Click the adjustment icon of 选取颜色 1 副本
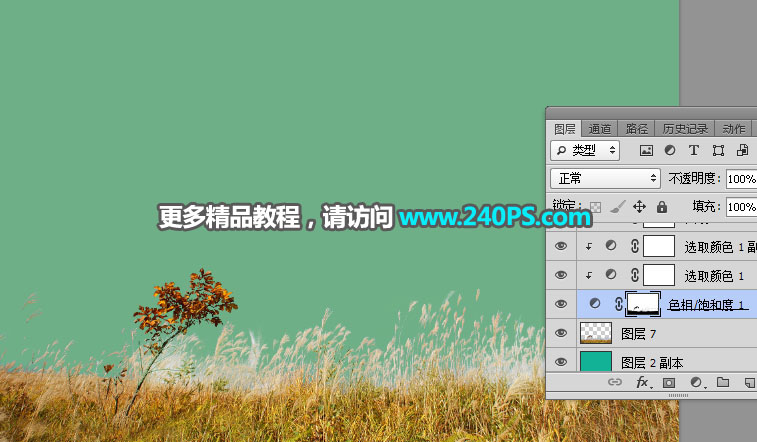 coord(611,245)
